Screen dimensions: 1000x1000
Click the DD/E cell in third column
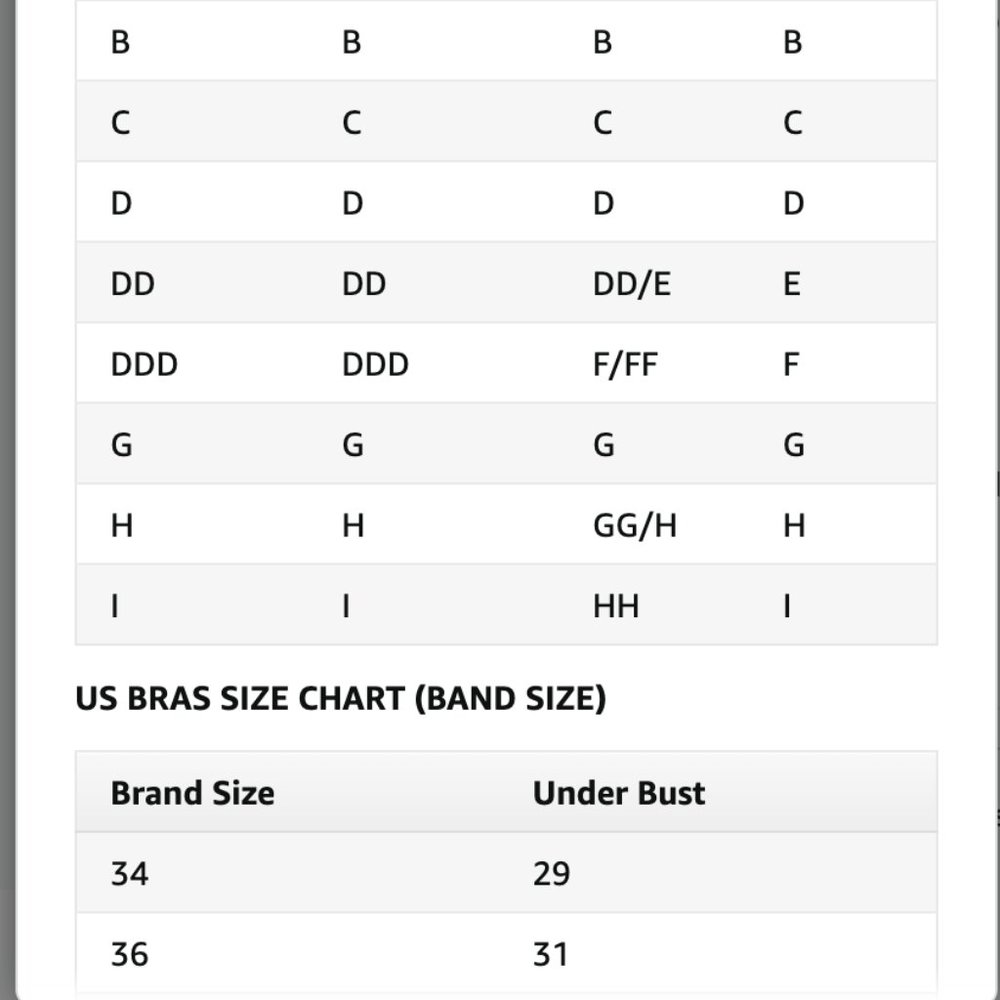(x=631, y=284)
